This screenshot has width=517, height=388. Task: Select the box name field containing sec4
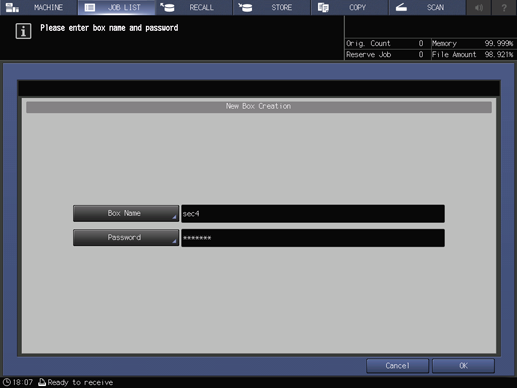(313, 214)
